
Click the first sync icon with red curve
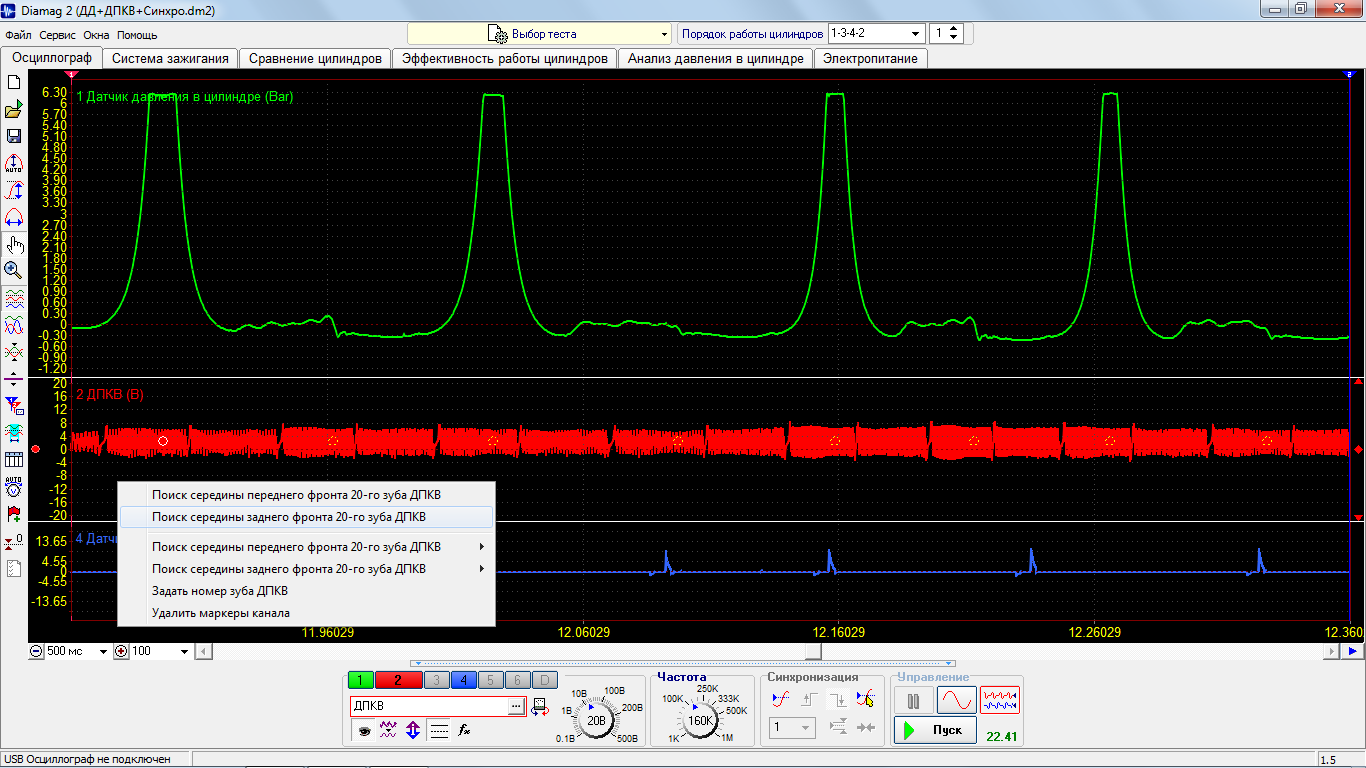781,699
